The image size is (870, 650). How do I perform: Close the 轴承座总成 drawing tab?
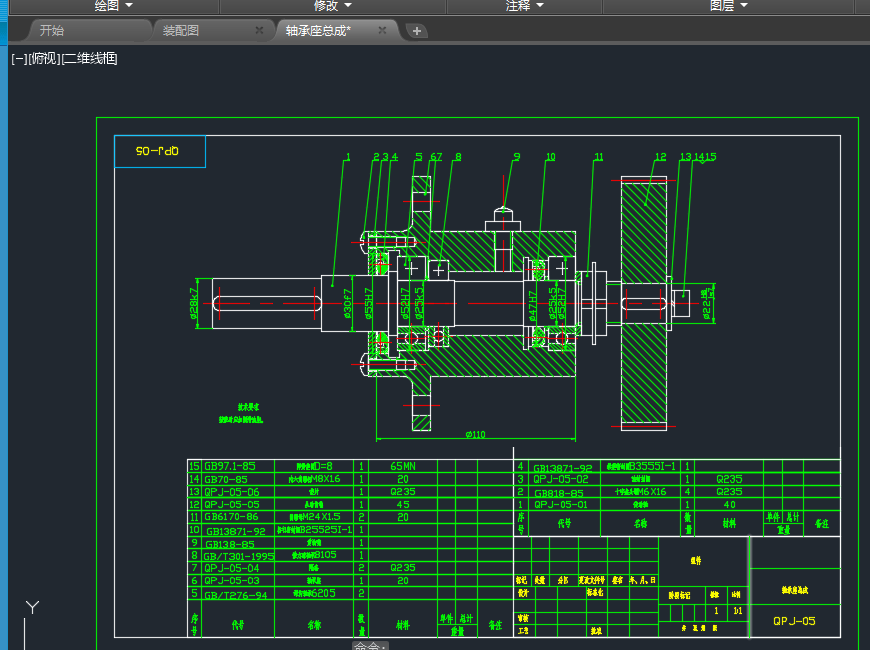point(382,31)
